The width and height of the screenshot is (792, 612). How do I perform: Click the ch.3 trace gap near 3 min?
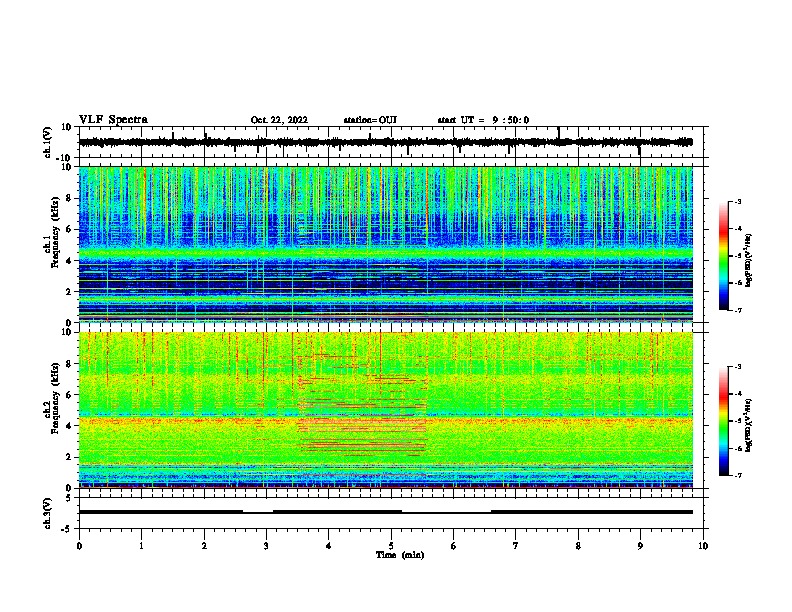coord(258,512)
